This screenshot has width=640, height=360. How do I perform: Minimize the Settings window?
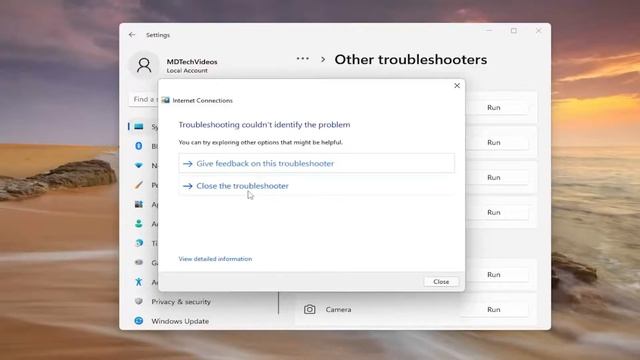[489, 31]
